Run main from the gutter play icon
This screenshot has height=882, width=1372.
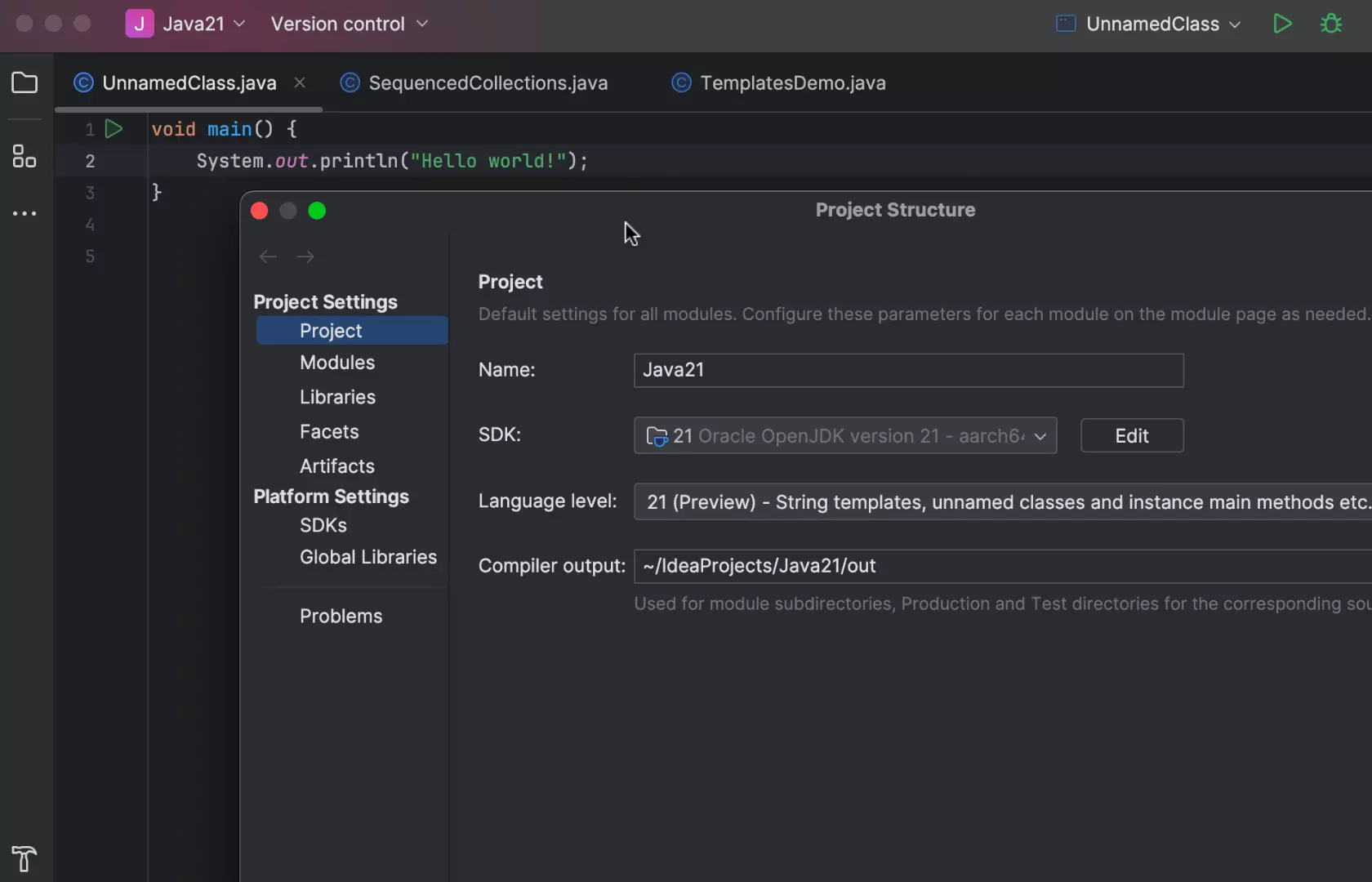[114, 128]
